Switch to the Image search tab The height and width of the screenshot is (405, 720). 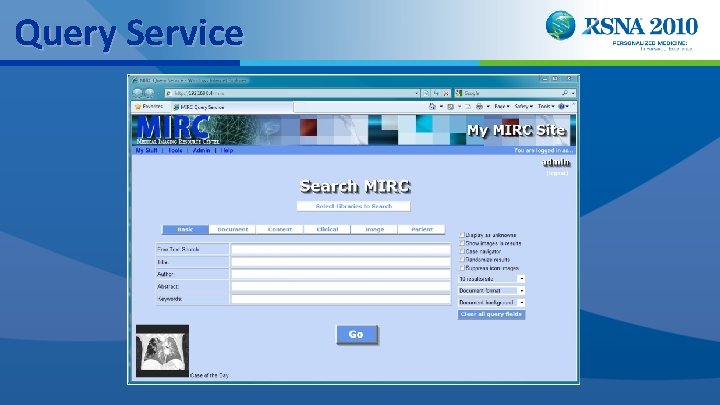click(x=374, y=229)
